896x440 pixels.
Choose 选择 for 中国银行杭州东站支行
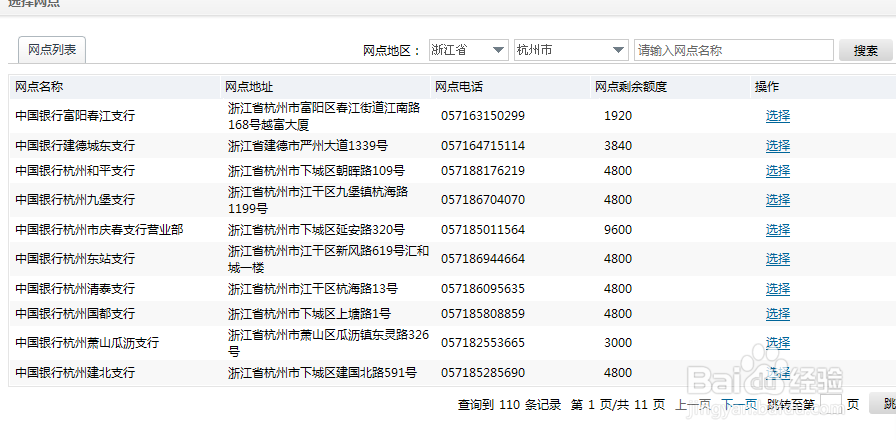coord(778,258)
